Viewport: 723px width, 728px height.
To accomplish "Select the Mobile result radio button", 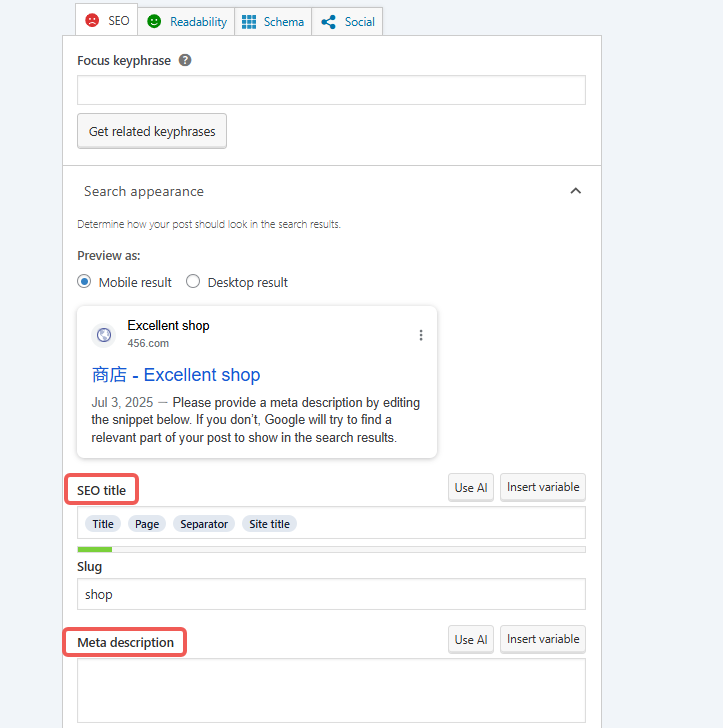I will click(x=84, y=282).
